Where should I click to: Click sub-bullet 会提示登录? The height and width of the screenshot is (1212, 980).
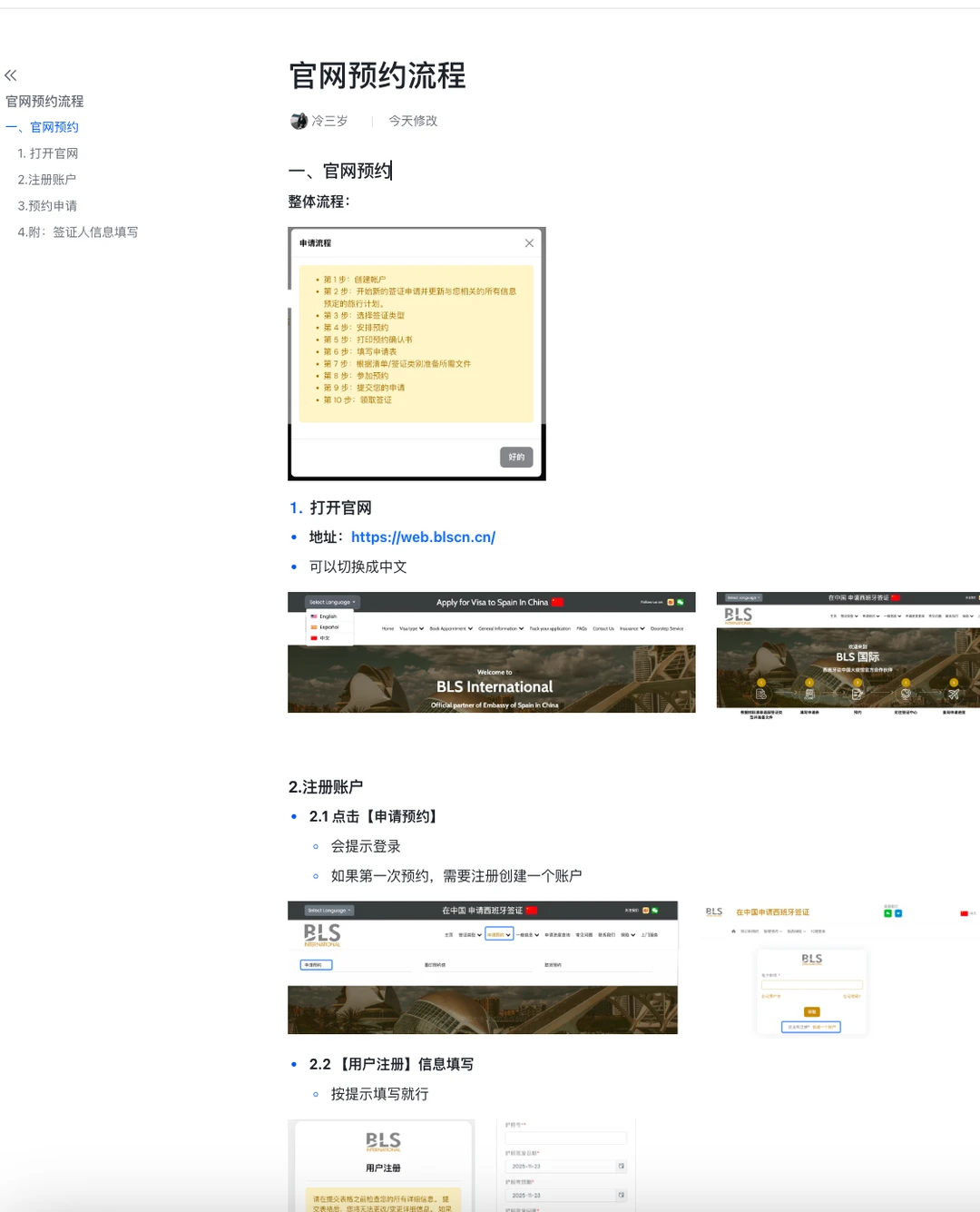point(366,846)
